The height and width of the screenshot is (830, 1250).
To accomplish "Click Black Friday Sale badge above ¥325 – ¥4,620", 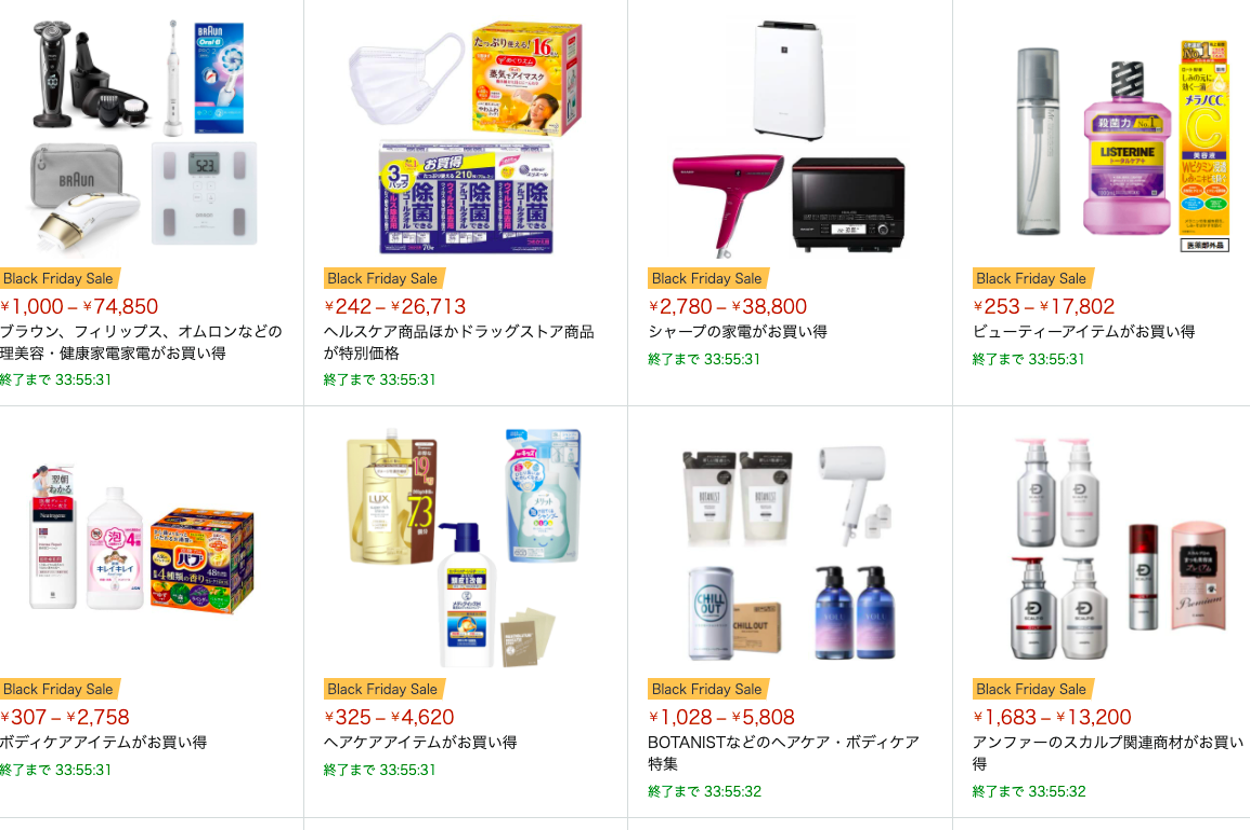I will 383,689.
